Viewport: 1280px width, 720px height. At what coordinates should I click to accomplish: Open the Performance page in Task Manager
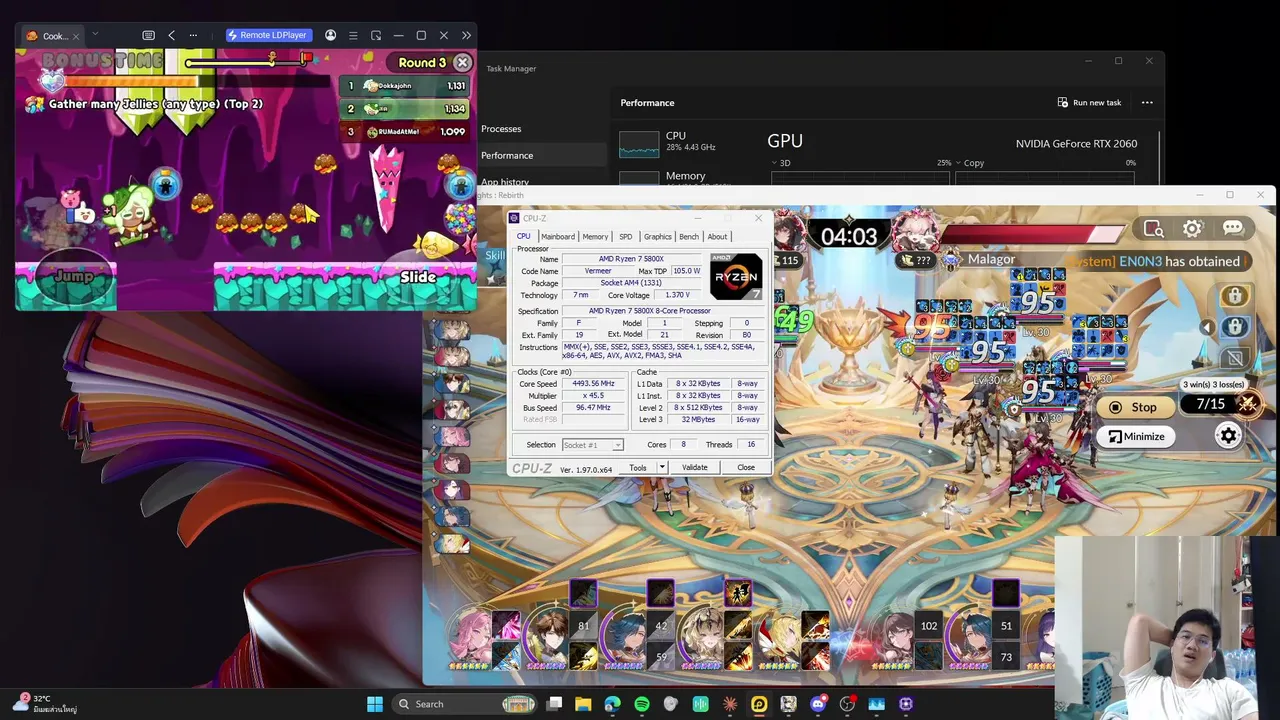(x=507, y=155)
